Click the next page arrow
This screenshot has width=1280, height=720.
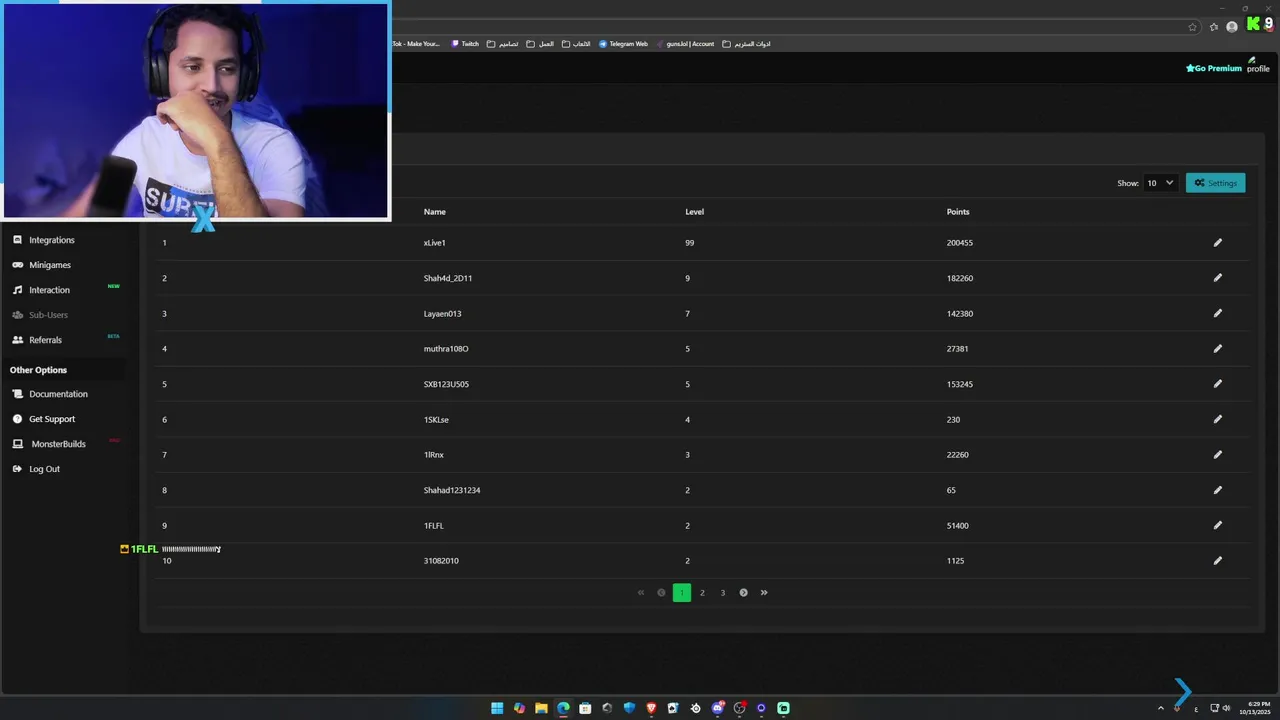(743, 593)
